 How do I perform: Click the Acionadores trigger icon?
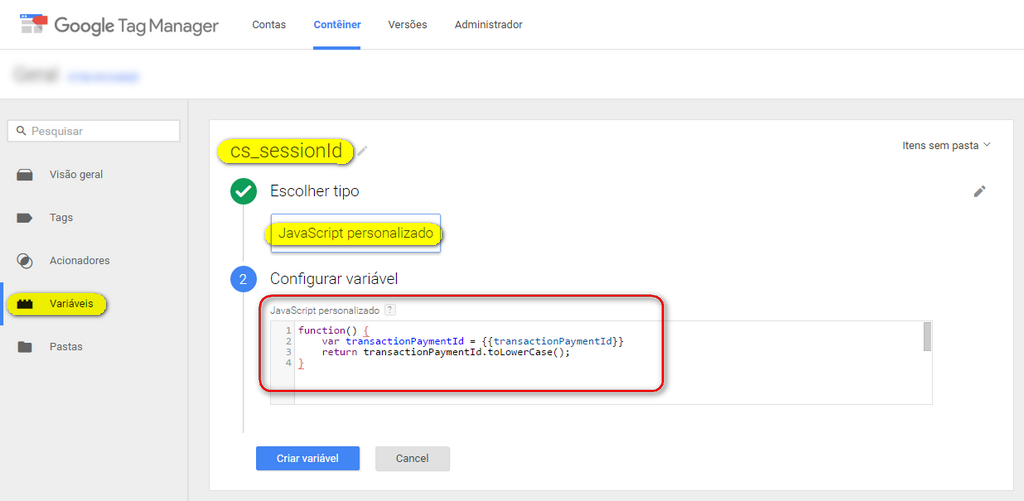pyautogui.click(x=25, y=261)
